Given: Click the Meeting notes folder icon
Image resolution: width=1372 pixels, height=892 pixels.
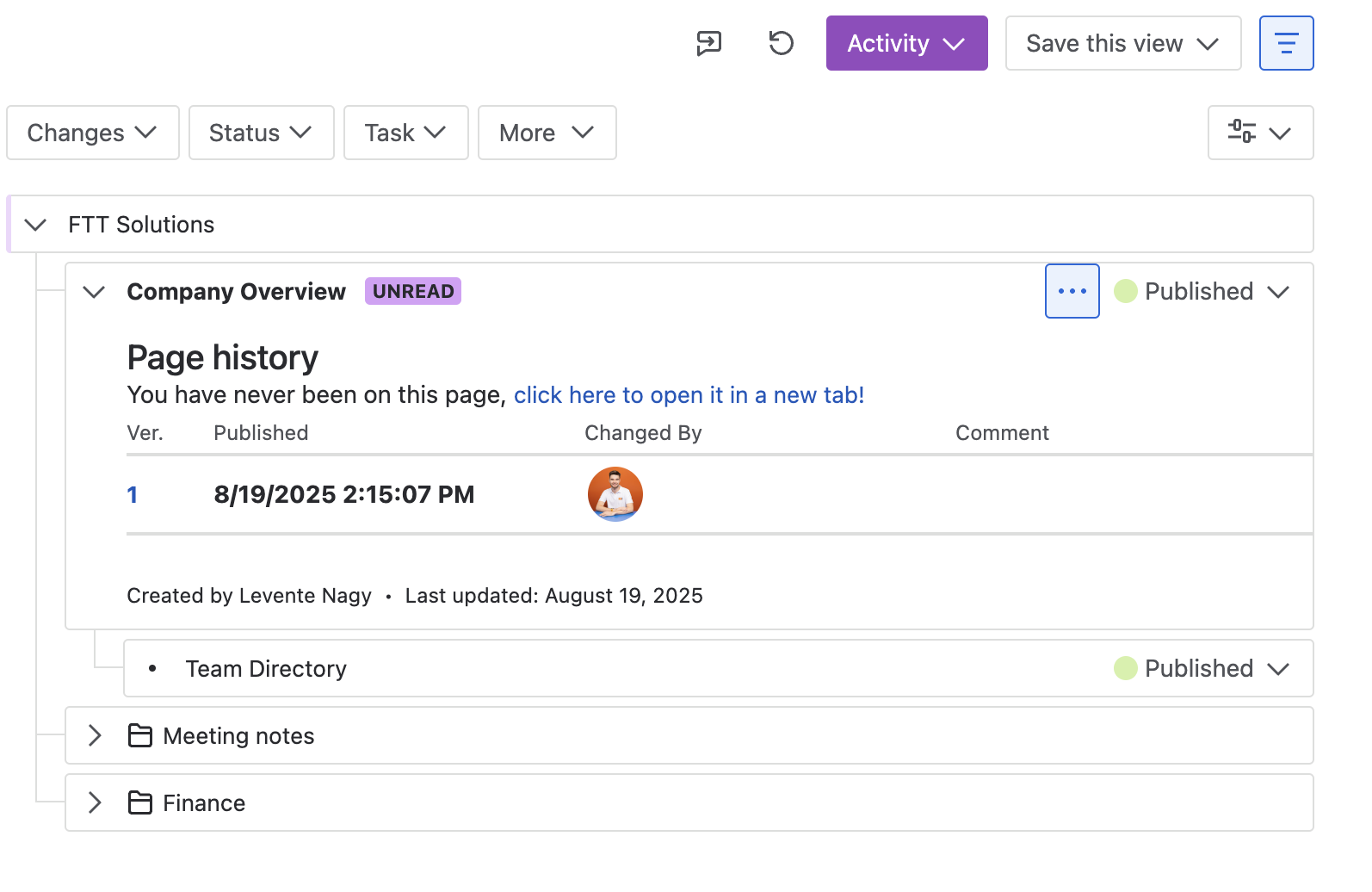Looking at the screenshot, I should pos(139,736).
